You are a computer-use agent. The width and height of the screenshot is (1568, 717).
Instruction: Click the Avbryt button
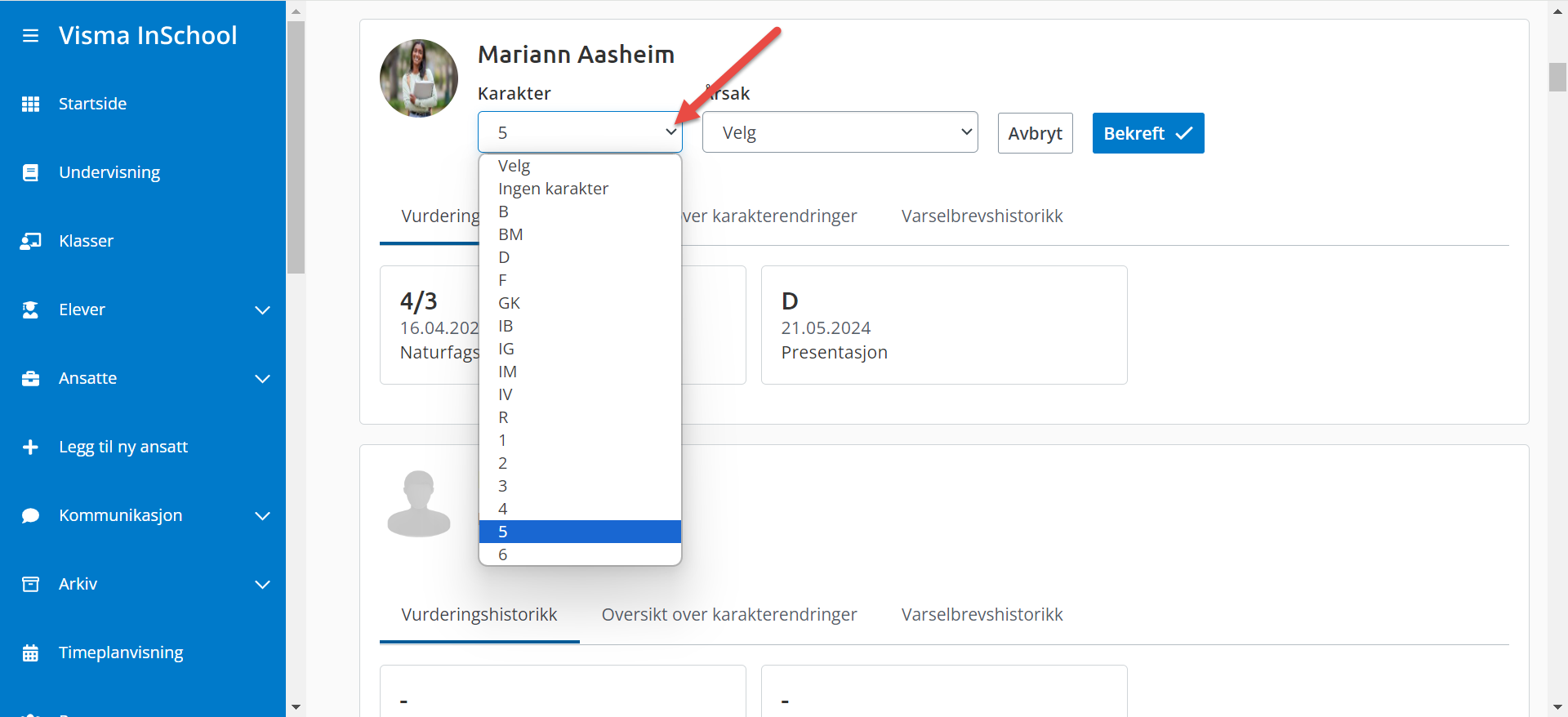click(x=1035, y=133)
